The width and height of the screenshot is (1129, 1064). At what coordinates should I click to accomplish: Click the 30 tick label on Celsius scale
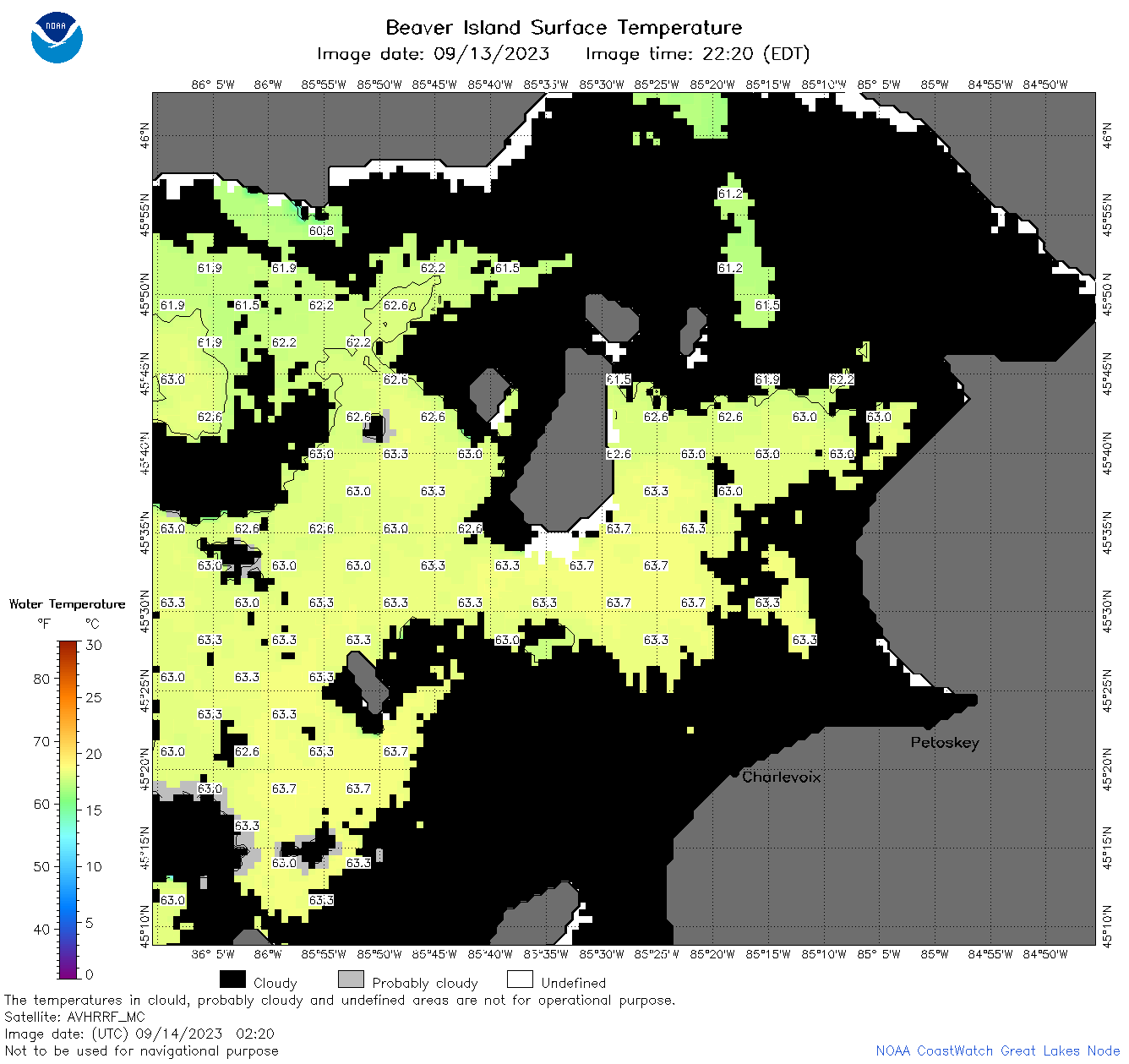click(x=94, y=645)
